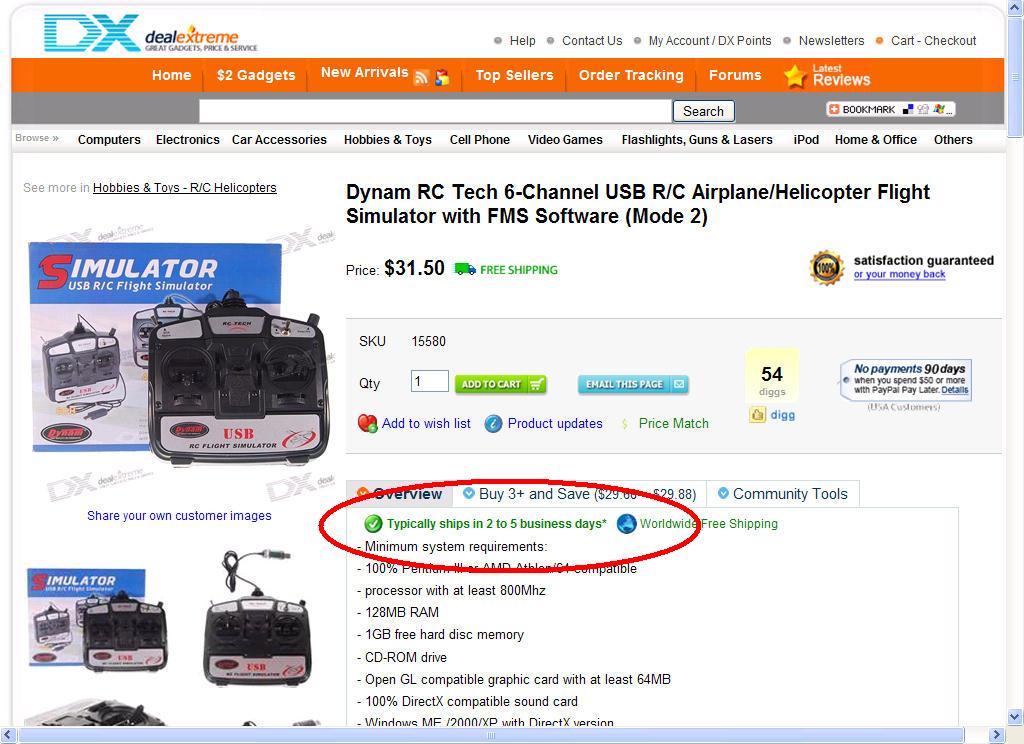Viewport: 1024px width, 744px height.
Task: Click the red heart wish list icon
Action: 367,423
